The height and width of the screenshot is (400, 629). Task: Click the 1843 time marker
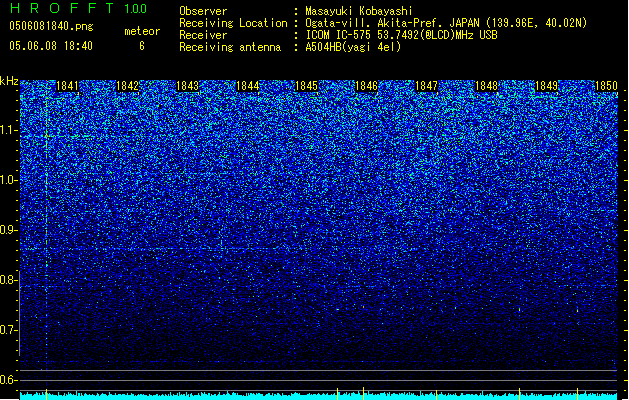tap(187, 86)
